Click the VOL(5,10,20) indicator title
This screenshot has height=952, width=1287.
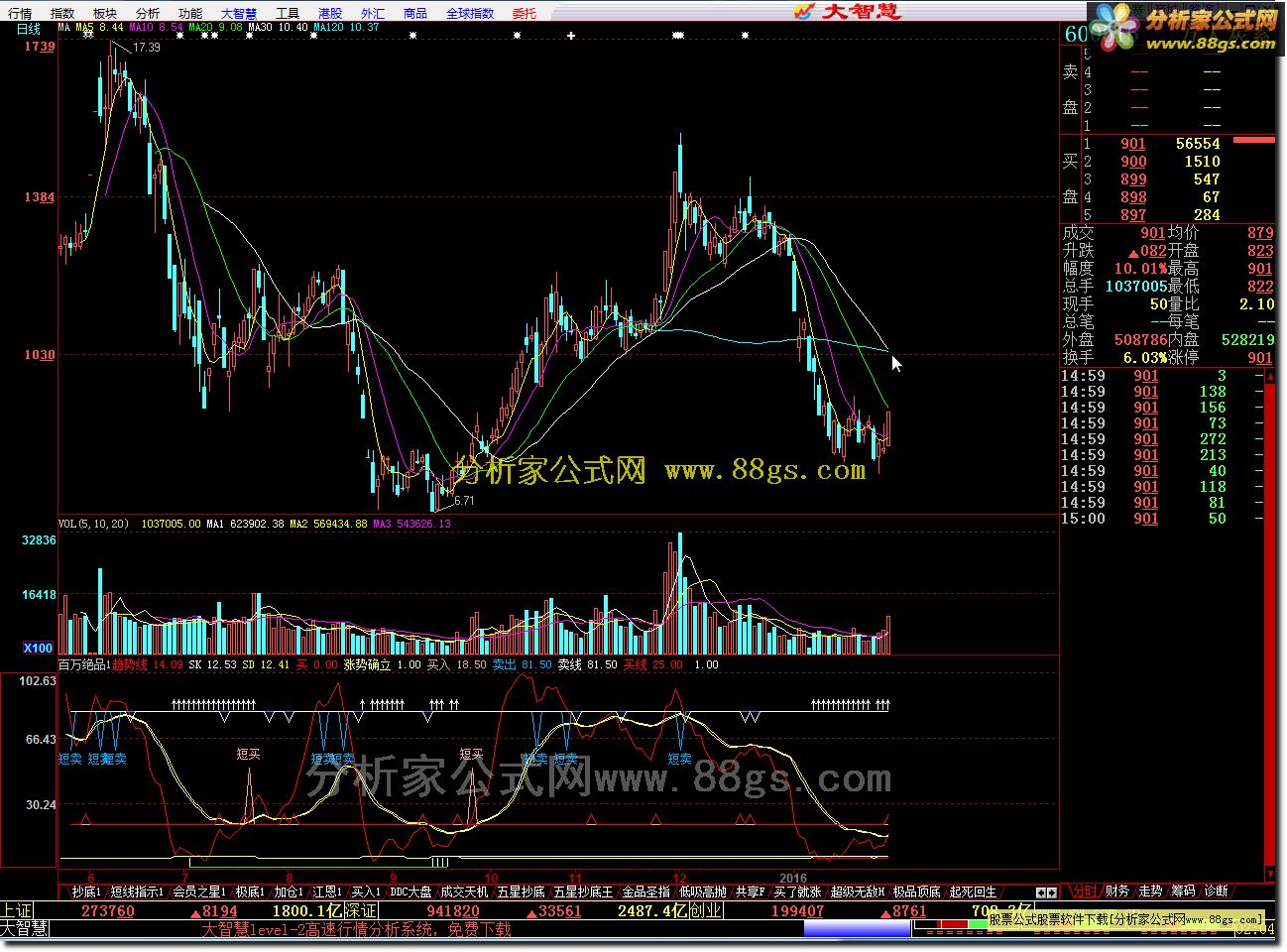(x=94, y=524)
